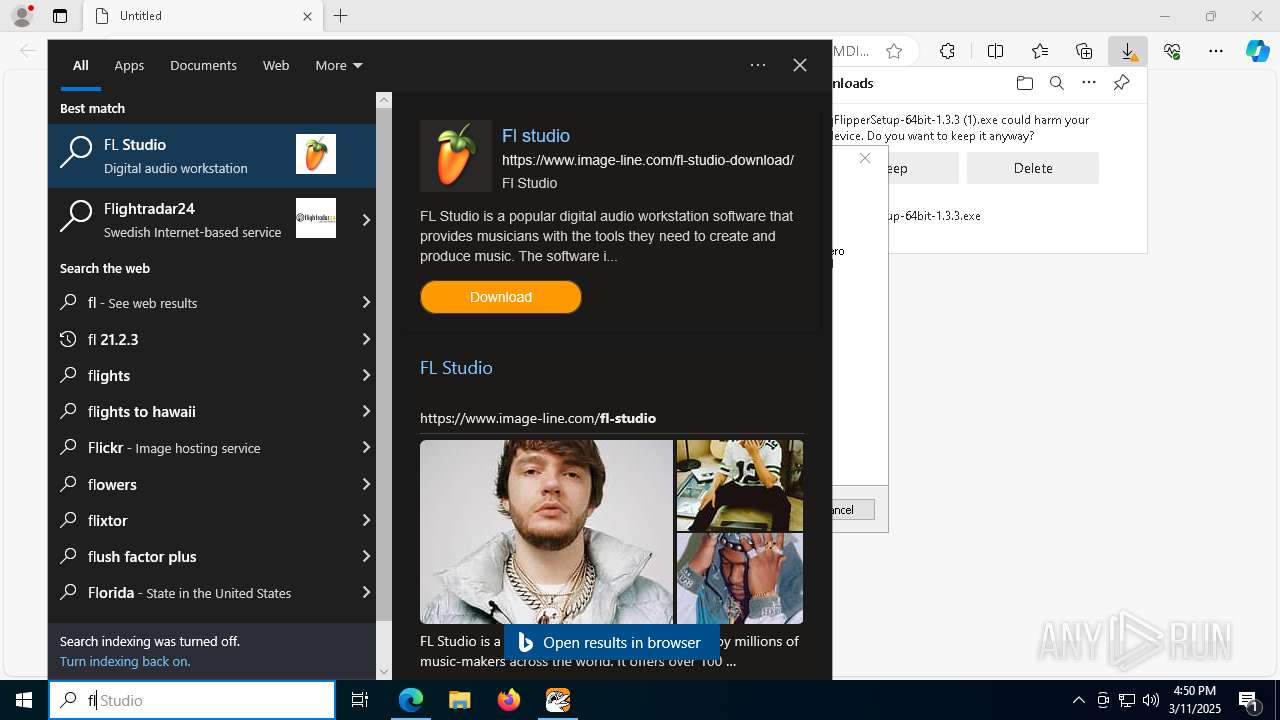The image size is (1280, 720).
Task: Expand the 'flights to hawaii' suggestion arrow
Action: (x=366, y=411)
